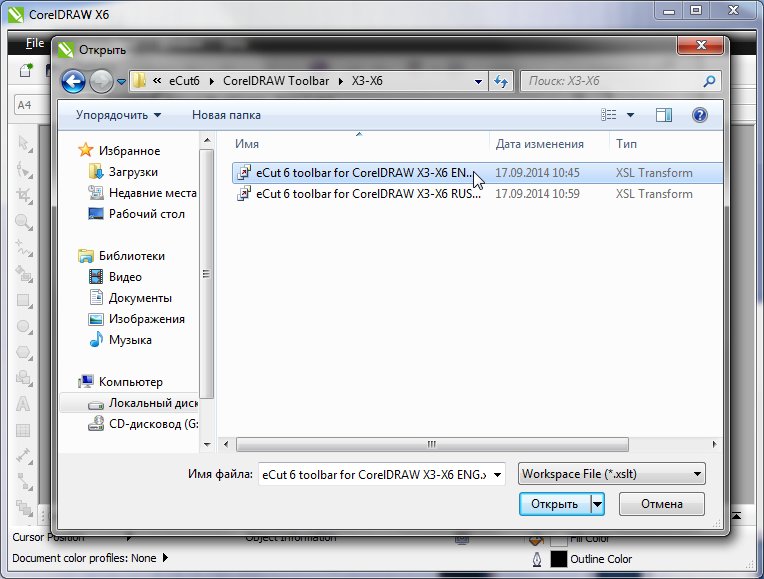Click the back navigation arrow button
Image resolution: width=764 pixels, height=579 pixels.
pos(73,81)
